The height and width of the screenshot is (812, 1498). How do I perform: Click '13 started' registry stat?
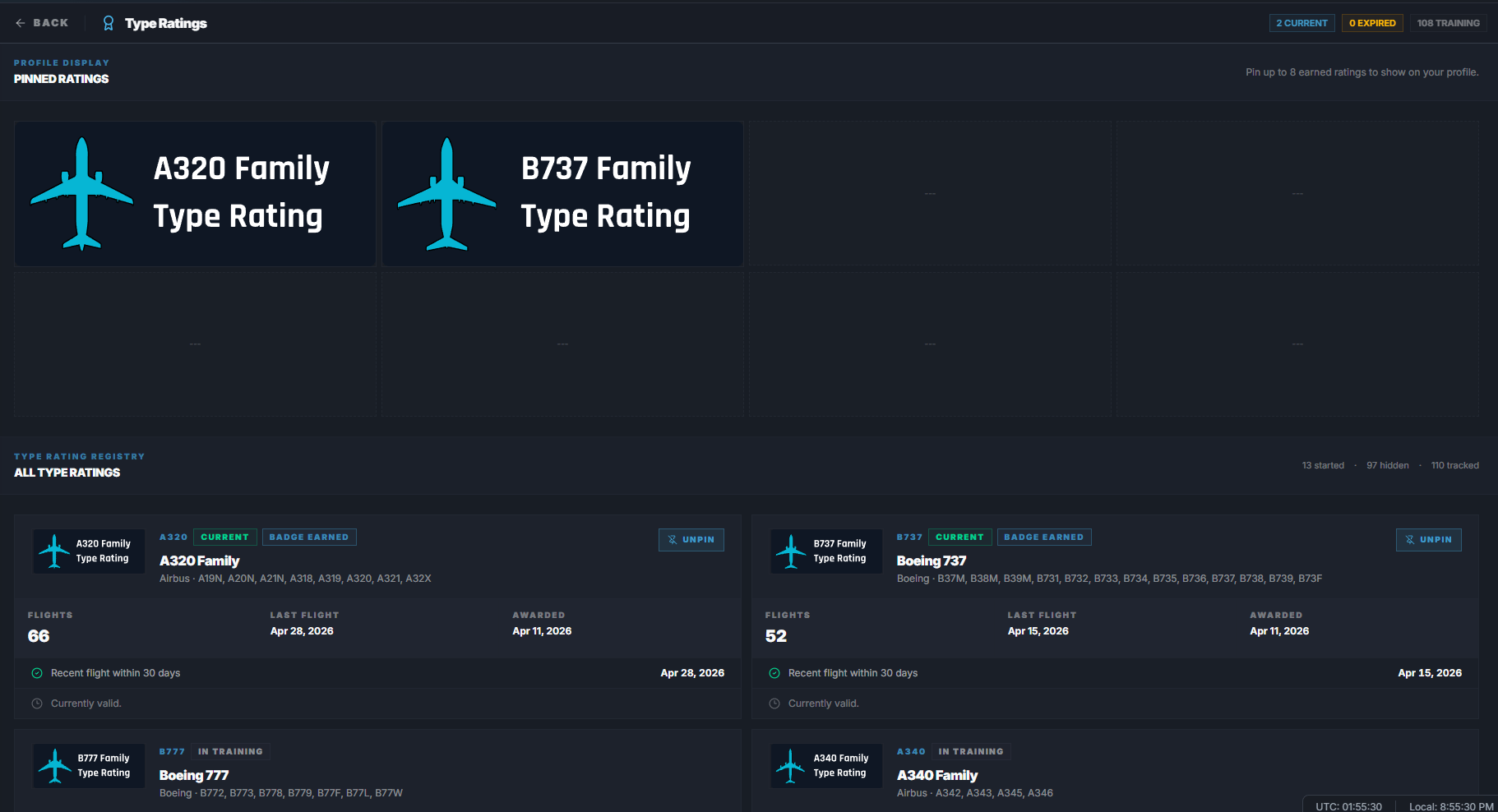click(x=1323, y=465)
